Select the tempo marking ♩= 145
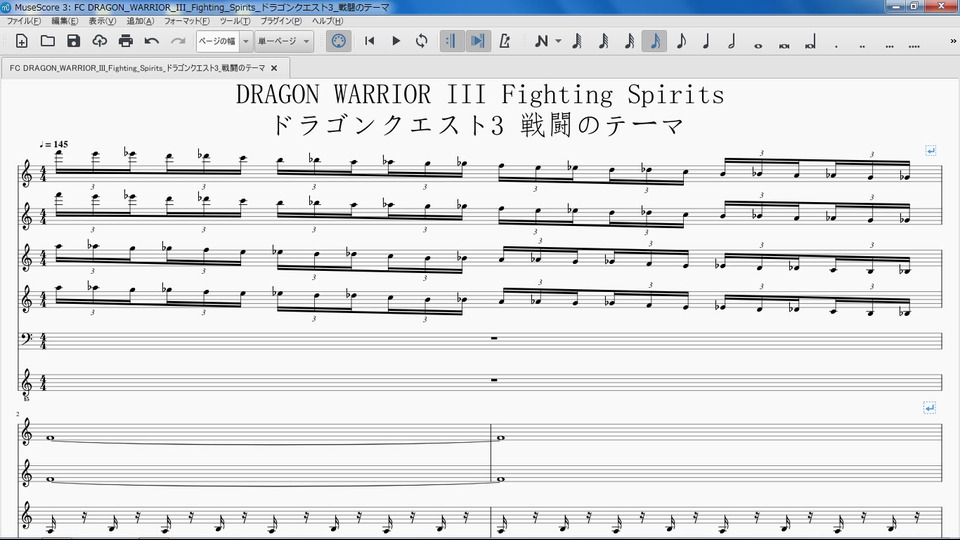The image size is (960, 540). pyautogui.click(x=54, y=144)
